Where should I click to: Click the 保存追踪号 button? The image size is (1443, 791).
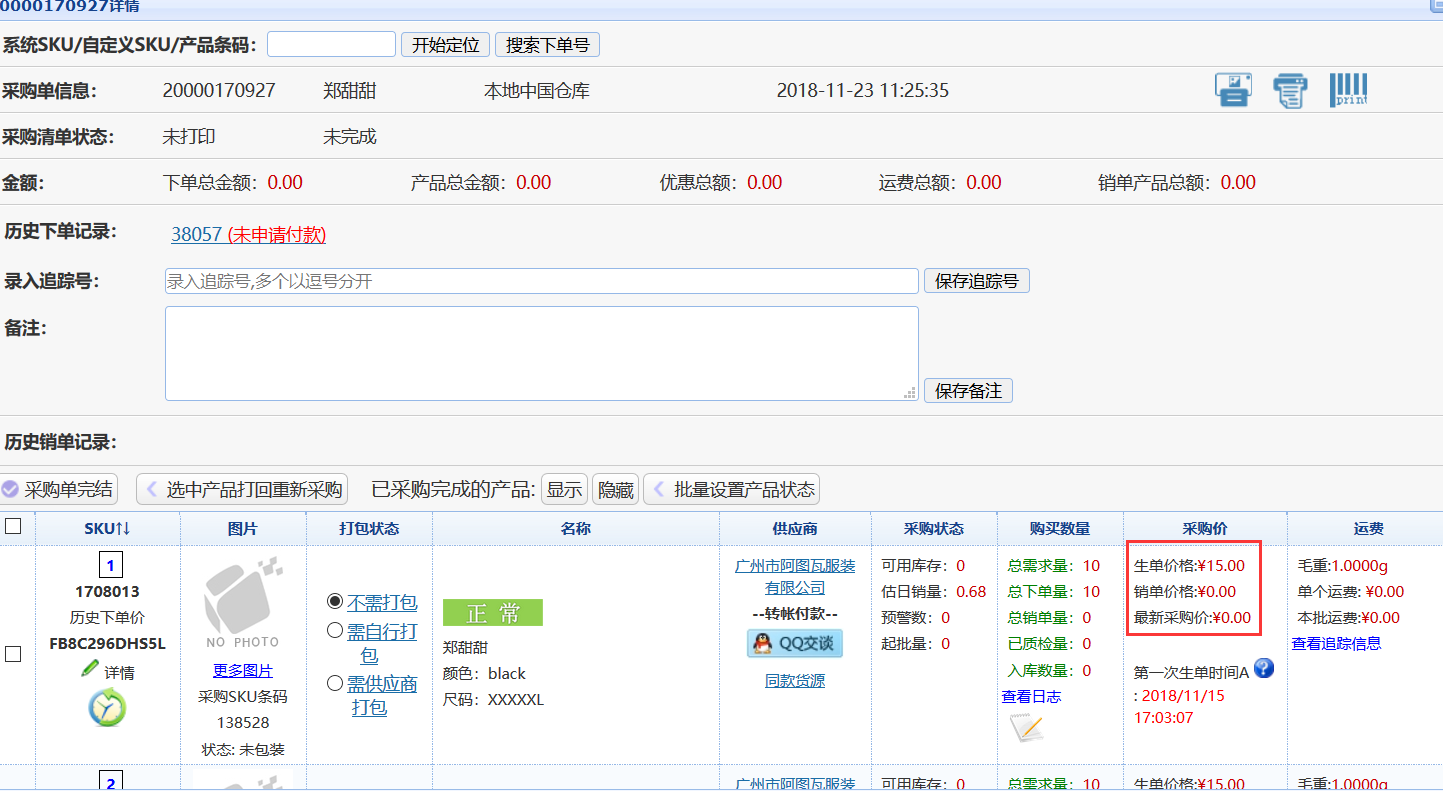point(976,281)
